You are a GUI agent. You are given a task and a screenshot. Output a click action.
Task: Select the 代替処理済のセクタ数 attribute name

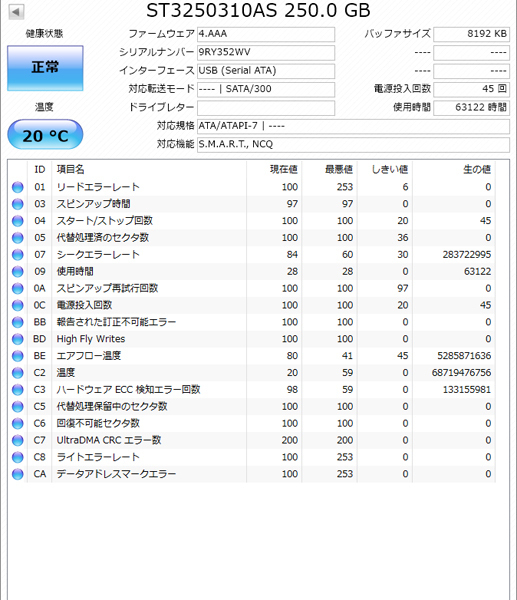[x=103, y=238]
